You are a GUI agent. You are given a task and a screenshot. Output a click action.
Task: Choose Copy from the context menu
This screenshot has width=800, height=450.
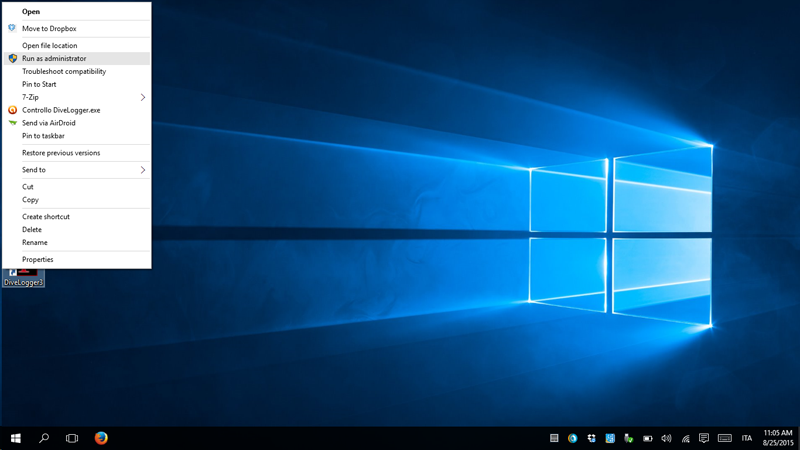[77, 199]
